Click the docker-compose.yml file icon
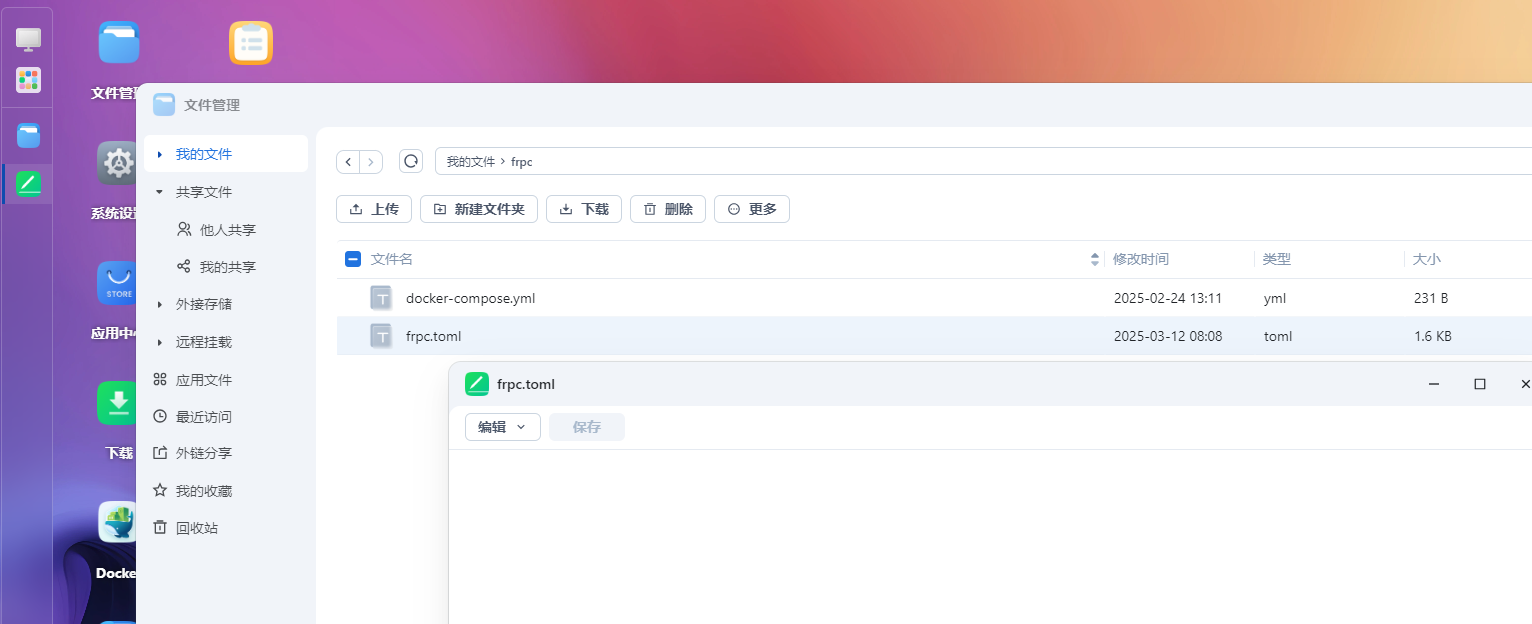 point(381,298)
